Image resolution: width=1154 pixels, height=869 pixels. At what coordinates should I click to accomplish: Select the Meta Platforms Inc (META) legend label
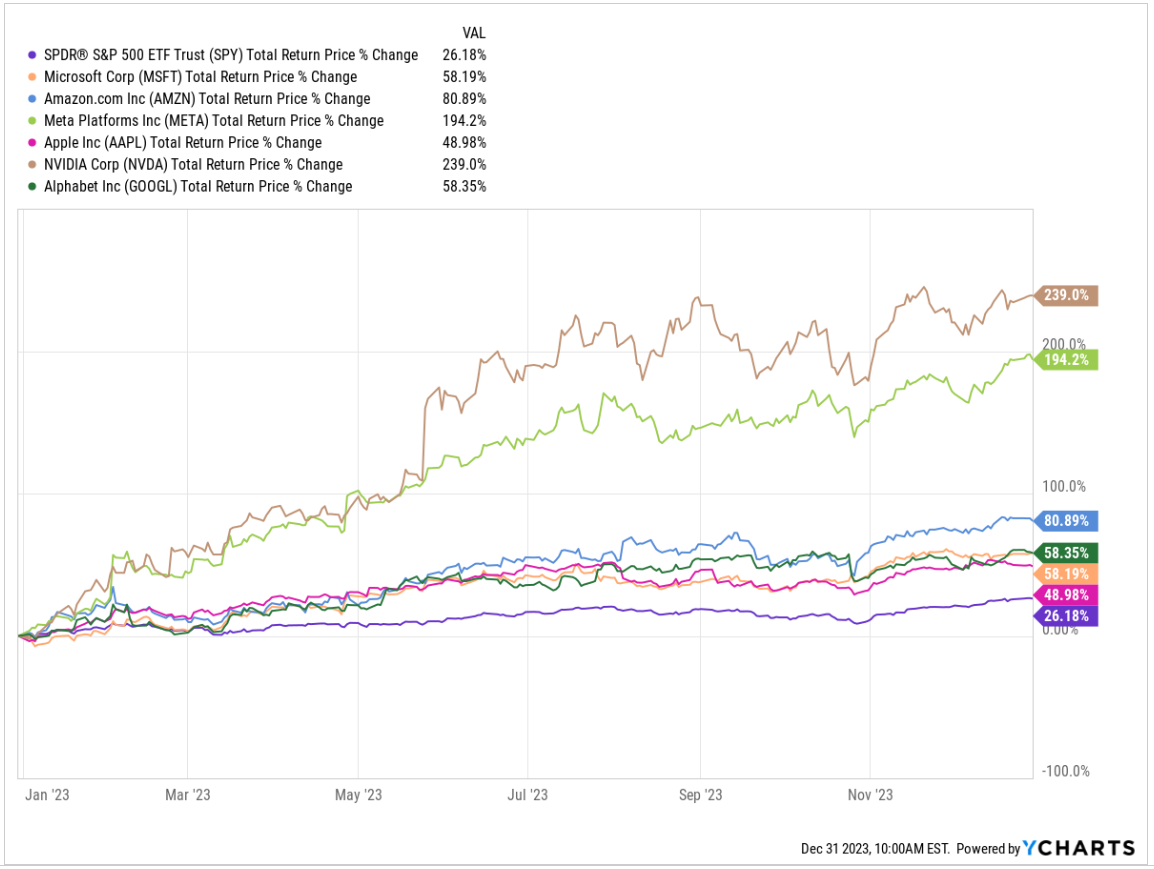click(x=212, y=121)
